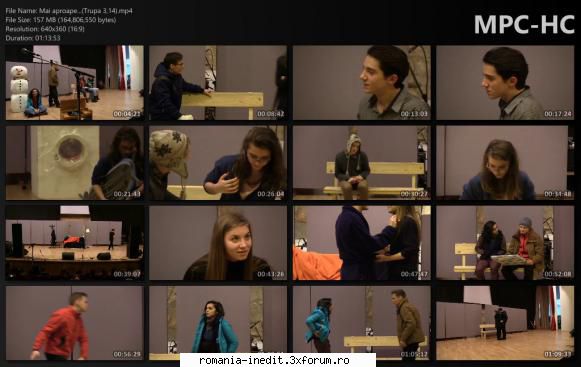Open thumbnail of two people seated on bench
The height and width of the screenshot is (367, 581).
click(x=505, y=243)
